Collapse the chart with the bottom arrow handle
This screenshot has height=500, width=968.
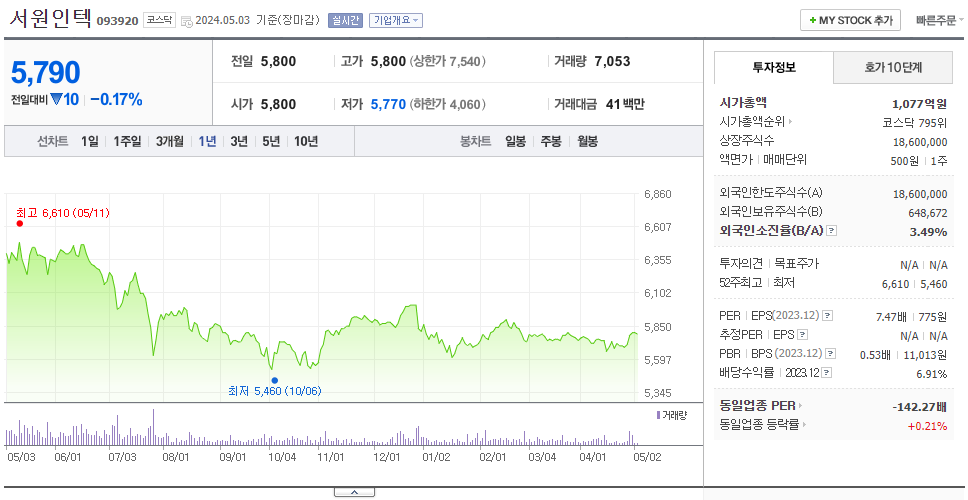(x=354, y=492)
